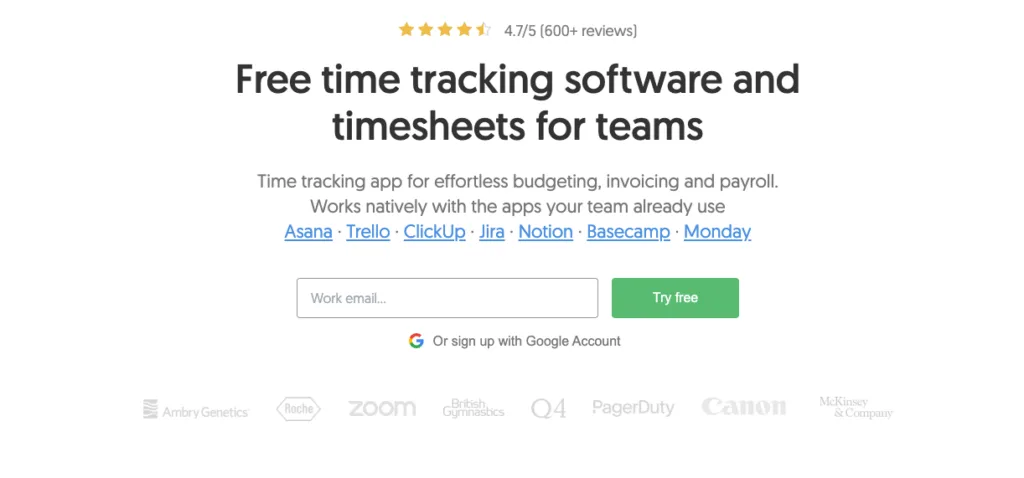Click the Zoom logo
1024x478 pixels.
pos(382,408)
